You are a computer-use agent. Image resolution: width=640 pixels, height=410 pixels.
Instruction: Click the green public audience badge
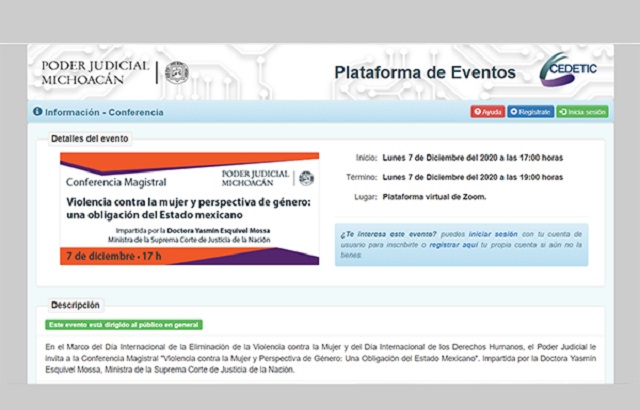pyautogui.click(x=123, y=325)
